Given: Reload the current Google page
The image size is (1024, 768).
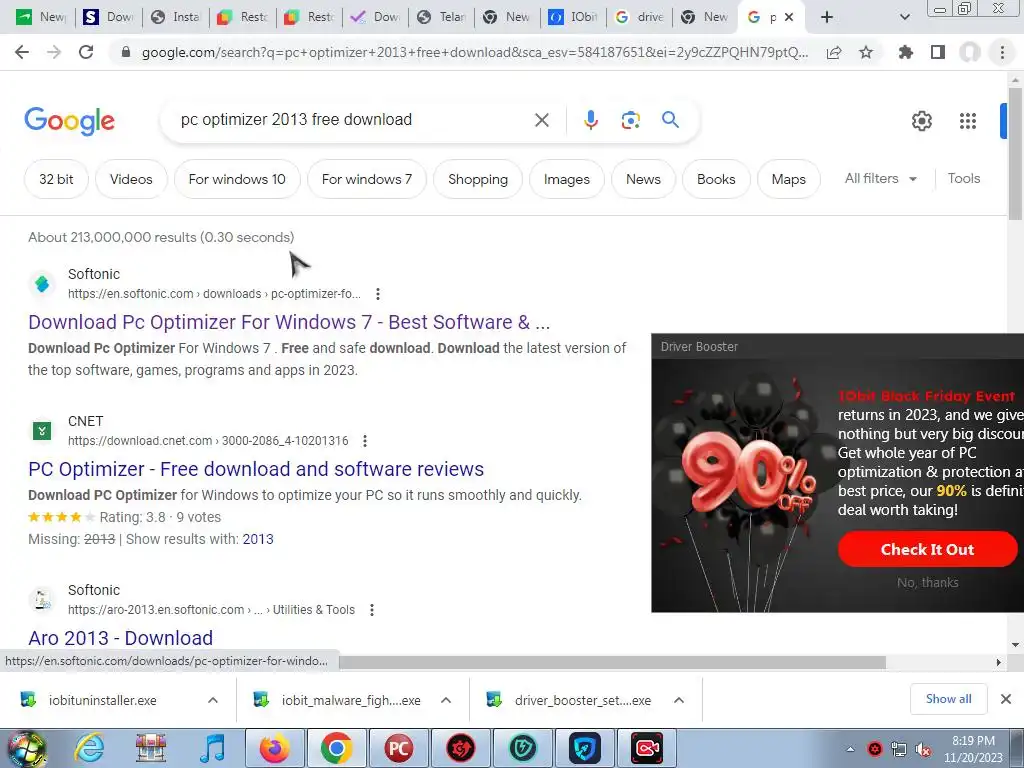Looking at the screenshot, I should pyautogui.click(x=86, y=52).
